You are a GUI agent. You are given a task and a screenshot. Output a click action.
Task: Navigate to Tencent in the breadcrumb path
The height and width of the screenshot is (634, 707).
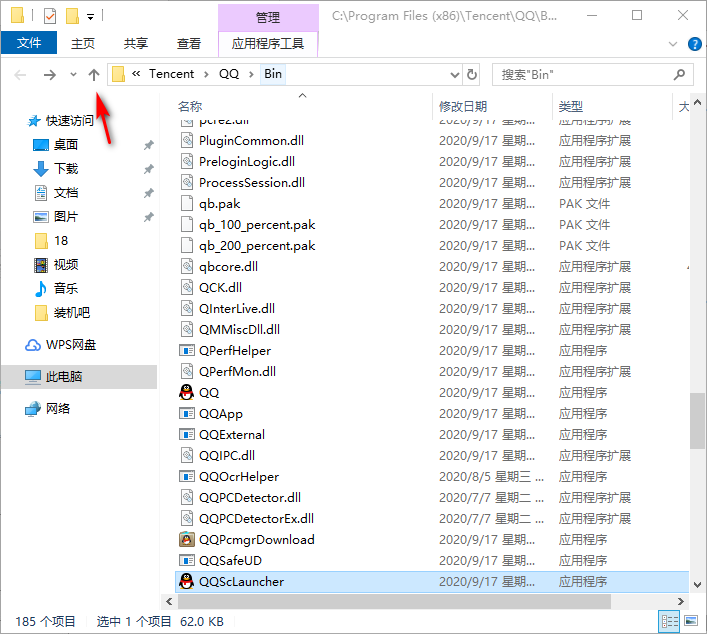171,75
